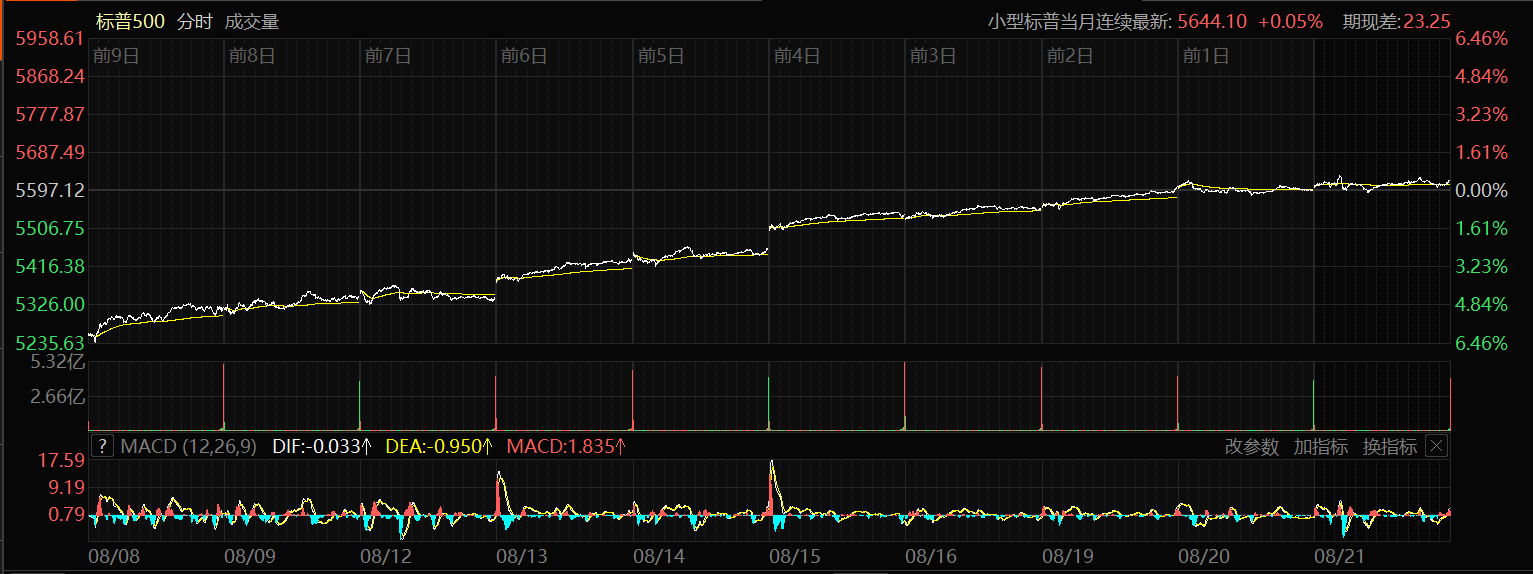Select the 前5日 day marker
Image resolution: width=1533 pixels, height=574 pixels.
point(660,56)
